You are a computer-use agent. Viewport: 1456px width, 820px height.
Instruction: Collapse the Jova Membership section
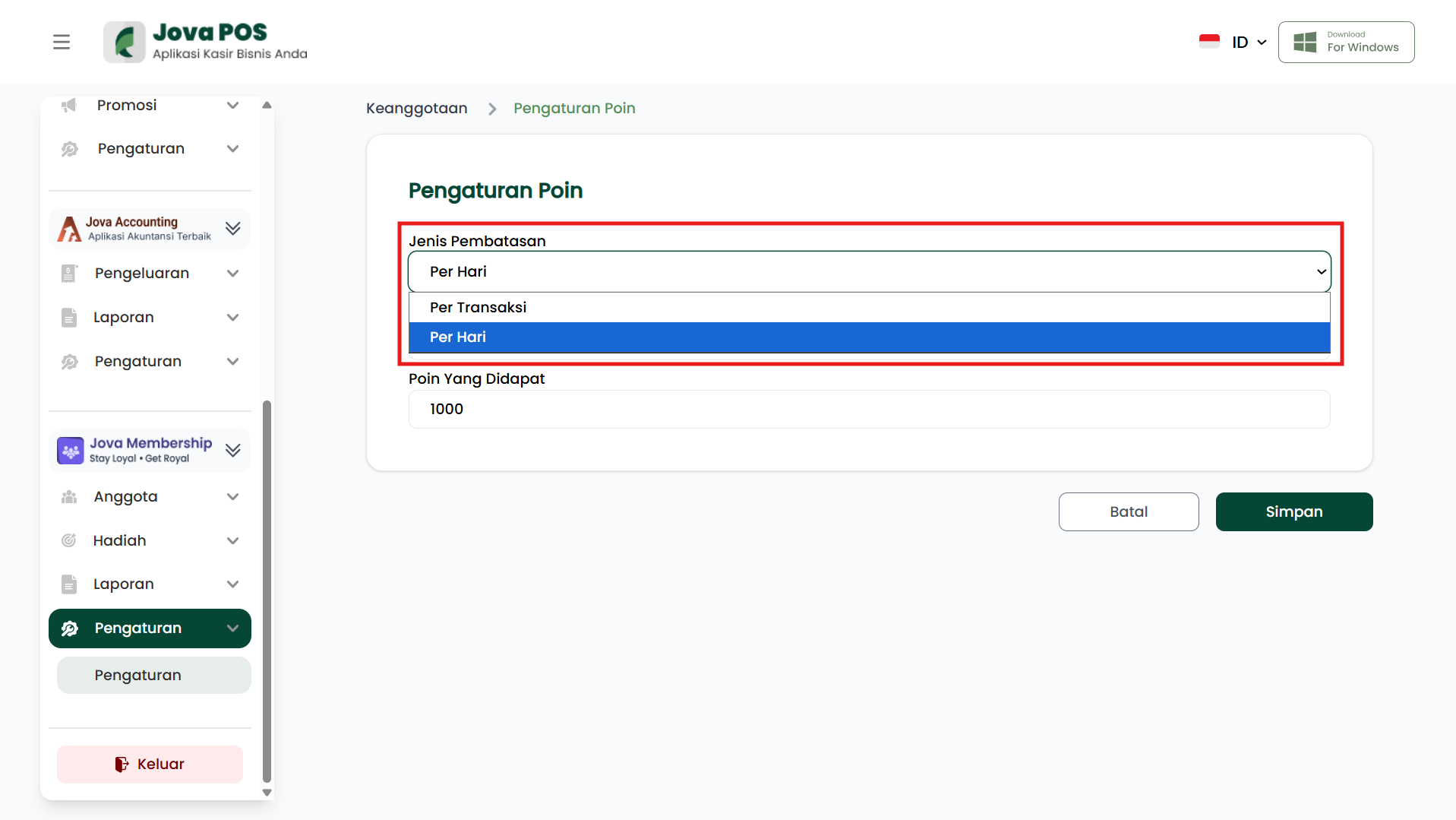[x=233, y=451]
